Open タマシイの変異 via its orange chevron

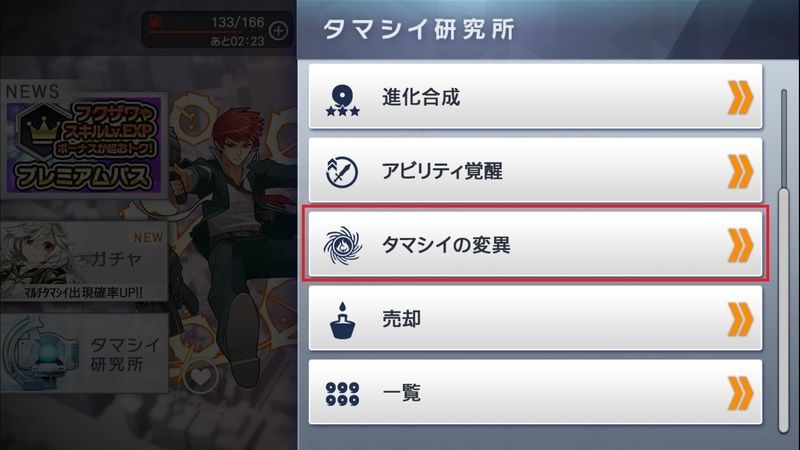tap(740, 245)
